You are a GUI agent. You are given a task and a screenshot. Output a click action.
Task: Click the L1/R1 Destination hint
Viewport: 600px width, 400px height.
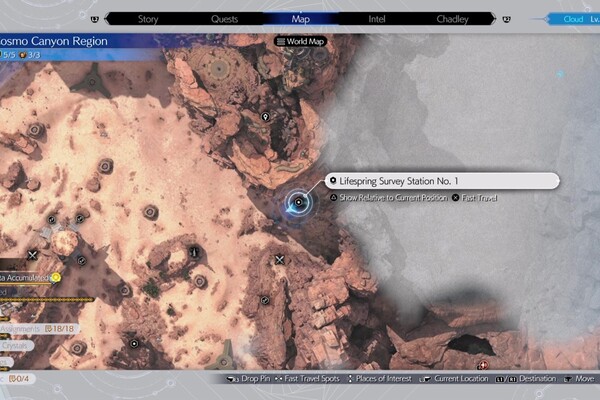point(526,379)
